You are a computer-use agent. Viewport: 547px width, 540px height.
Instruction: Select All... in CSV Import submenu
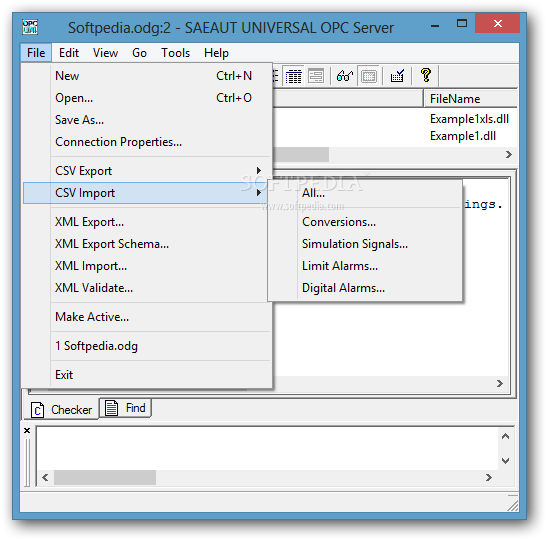tap(365, 193)
